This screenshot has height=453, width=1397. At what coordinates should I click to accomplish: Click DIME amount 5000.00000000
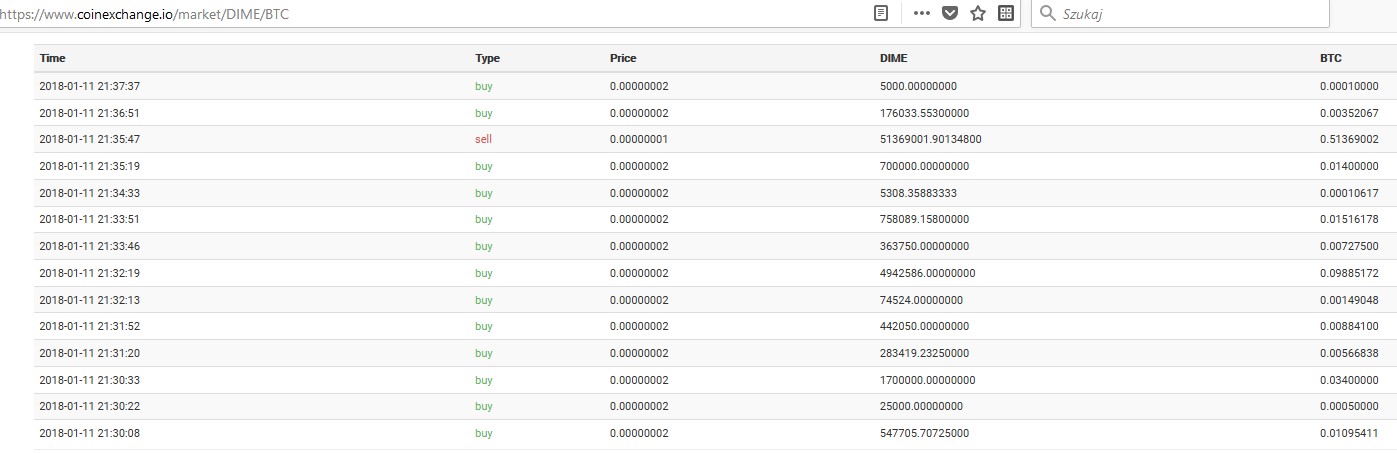918,86
